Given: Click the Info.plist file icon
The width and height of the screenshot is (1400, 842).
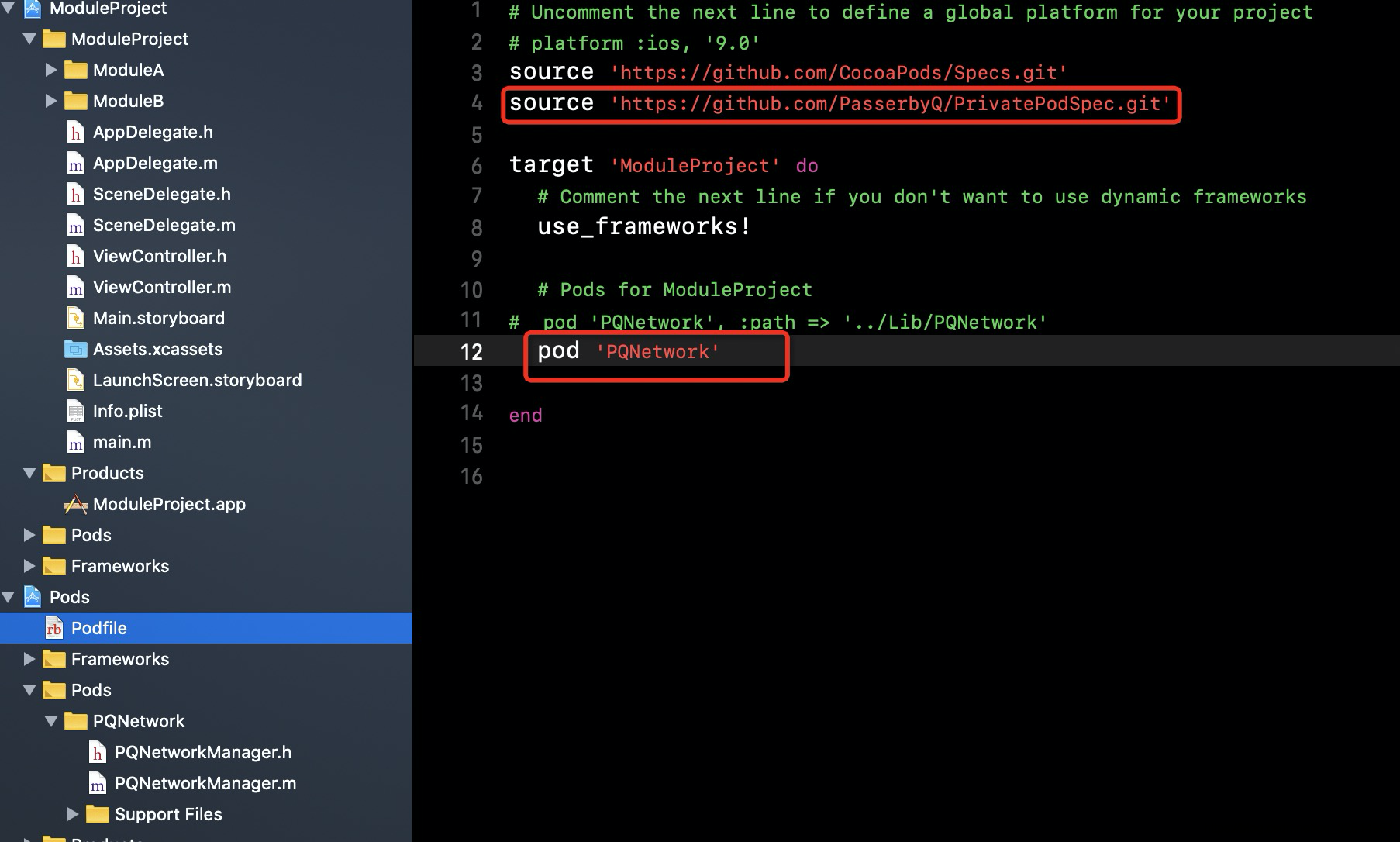Looking at the screenshot, I should tap(75, 411).
